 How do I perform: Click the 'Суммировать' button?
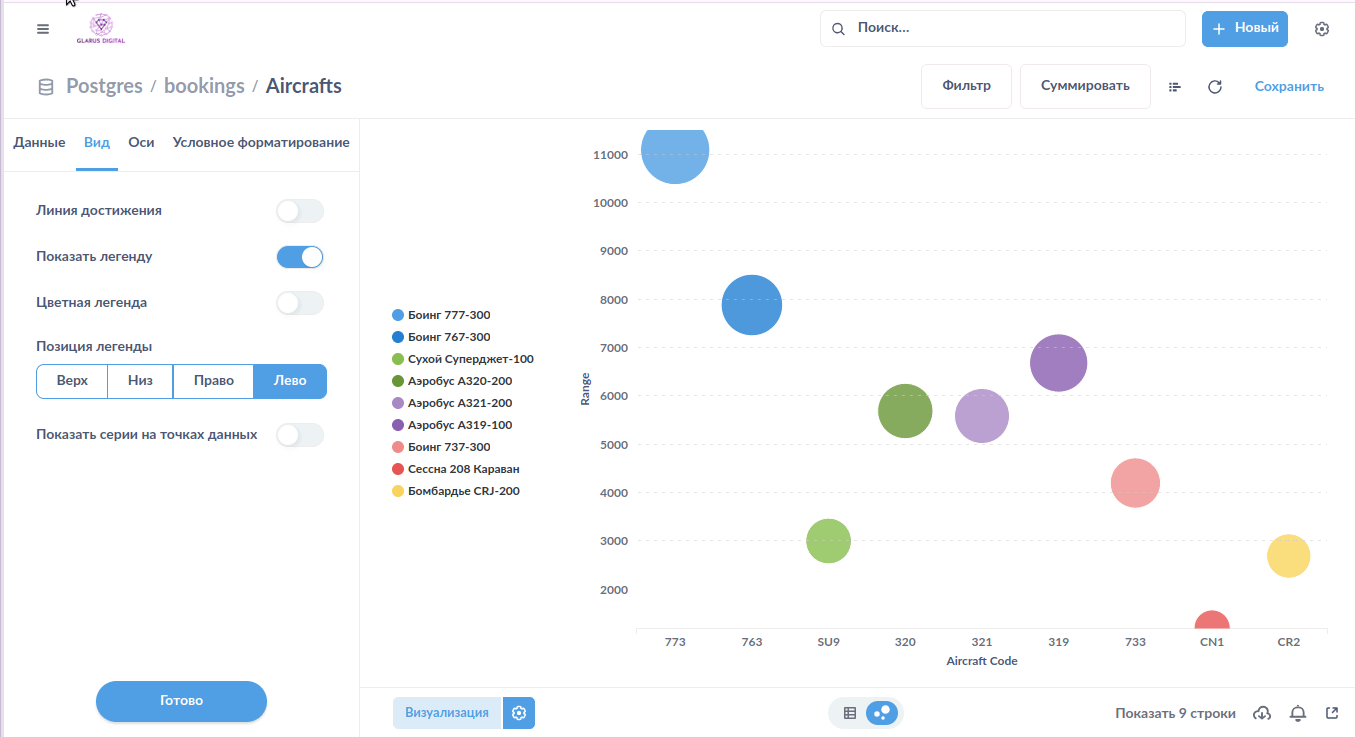click(1085, 86)
